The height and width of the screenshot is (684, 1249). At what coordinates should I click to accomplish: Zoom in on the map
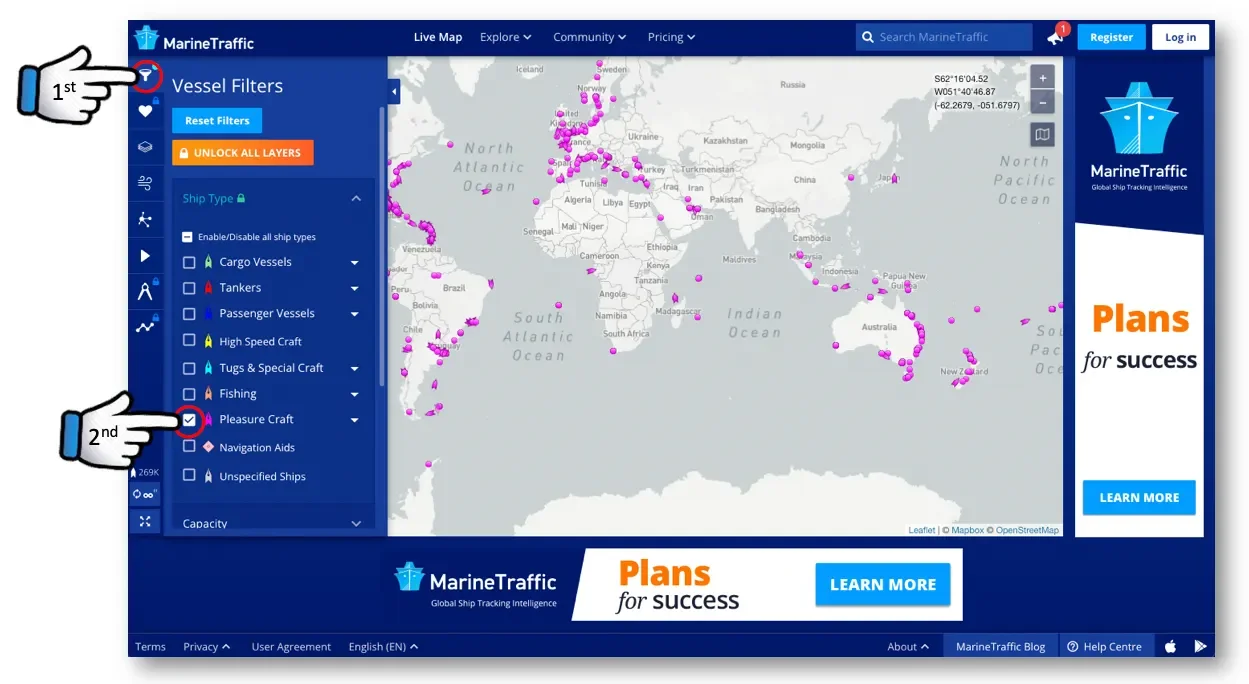coord(1042,77)
